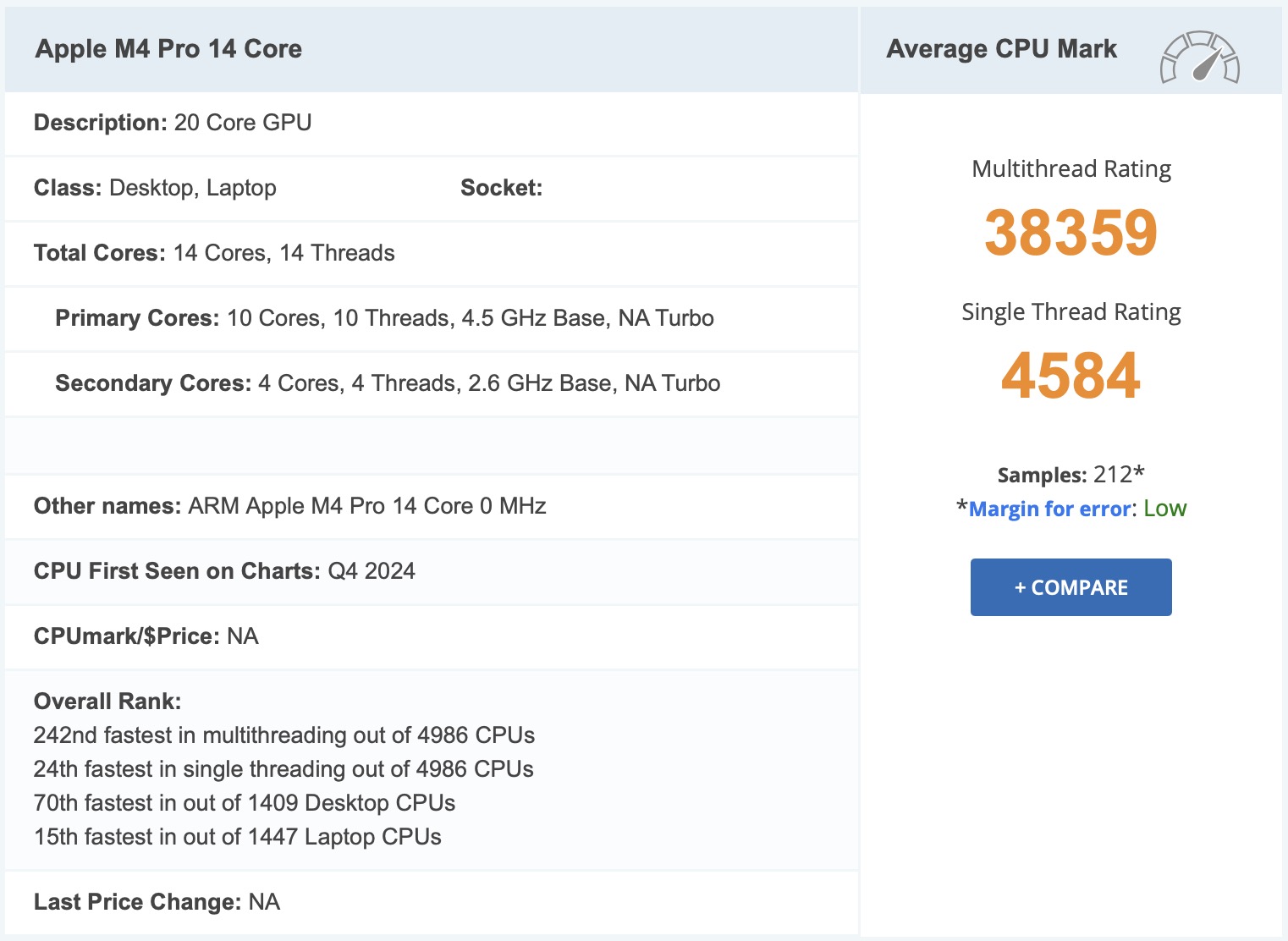Click the Class field listing Desktop, Laptop
This screenshot has height=941, width=1288.
155,188
